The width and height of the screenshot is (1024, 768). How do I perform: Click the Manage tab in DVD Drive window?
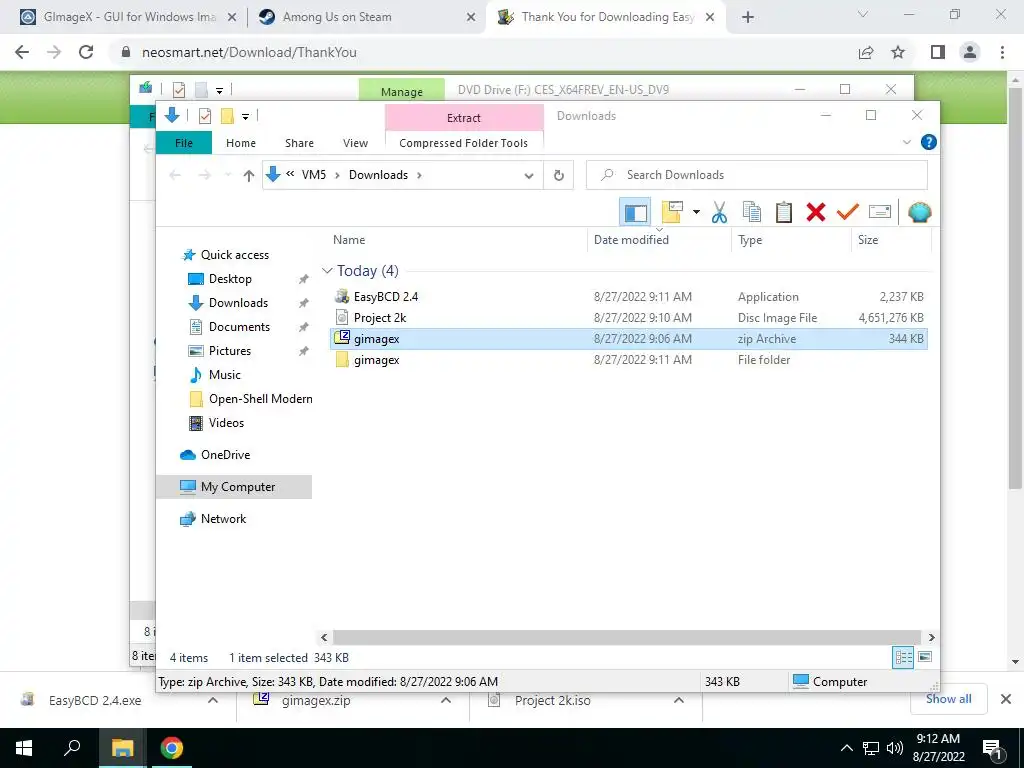pos(402,91)
